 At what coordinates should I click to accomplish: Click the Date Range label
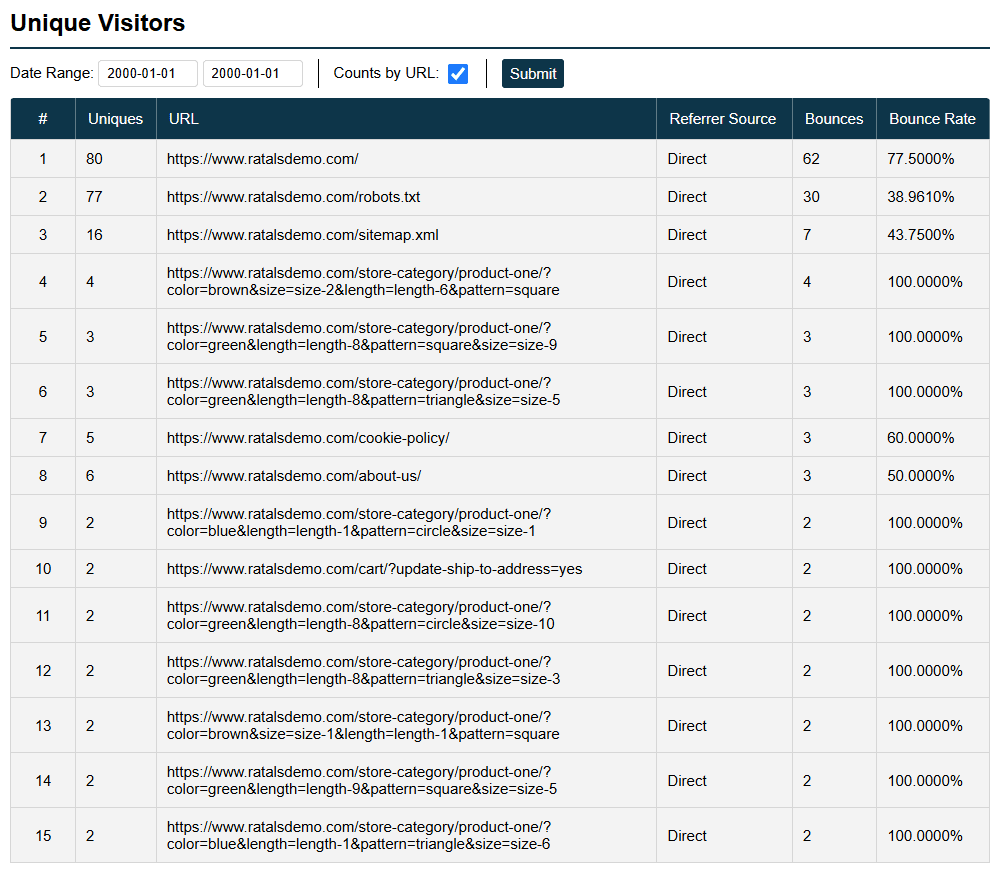52,73
